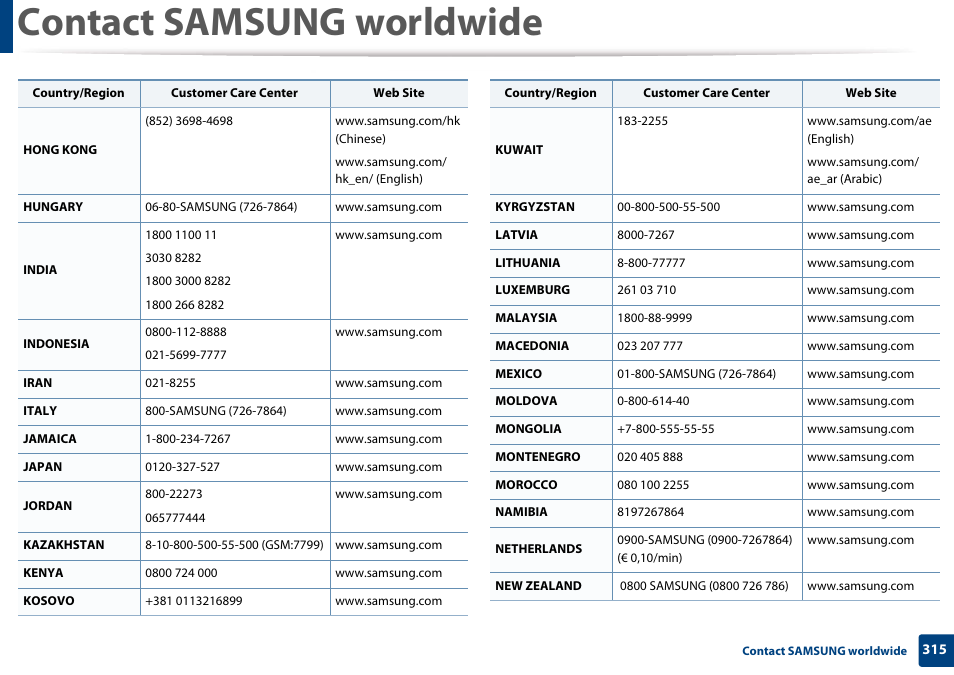Select Kyrgyzstan number 00-800-500-55-500

coord(669,207)
